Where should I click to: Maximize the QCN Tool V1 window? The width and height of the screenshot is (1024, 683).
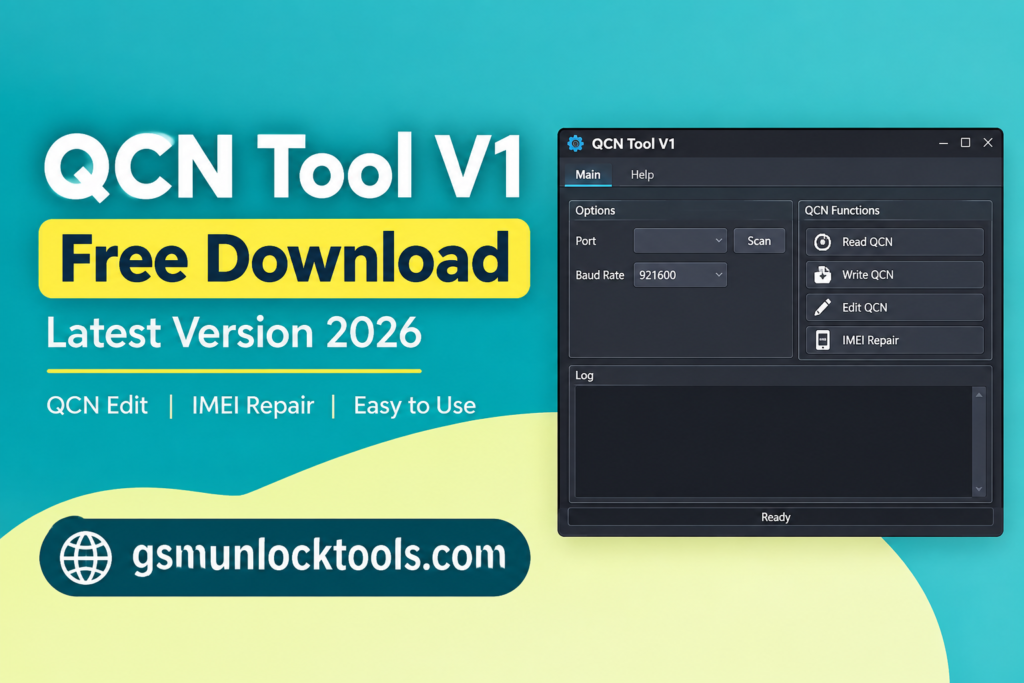[x=965, y=143]
